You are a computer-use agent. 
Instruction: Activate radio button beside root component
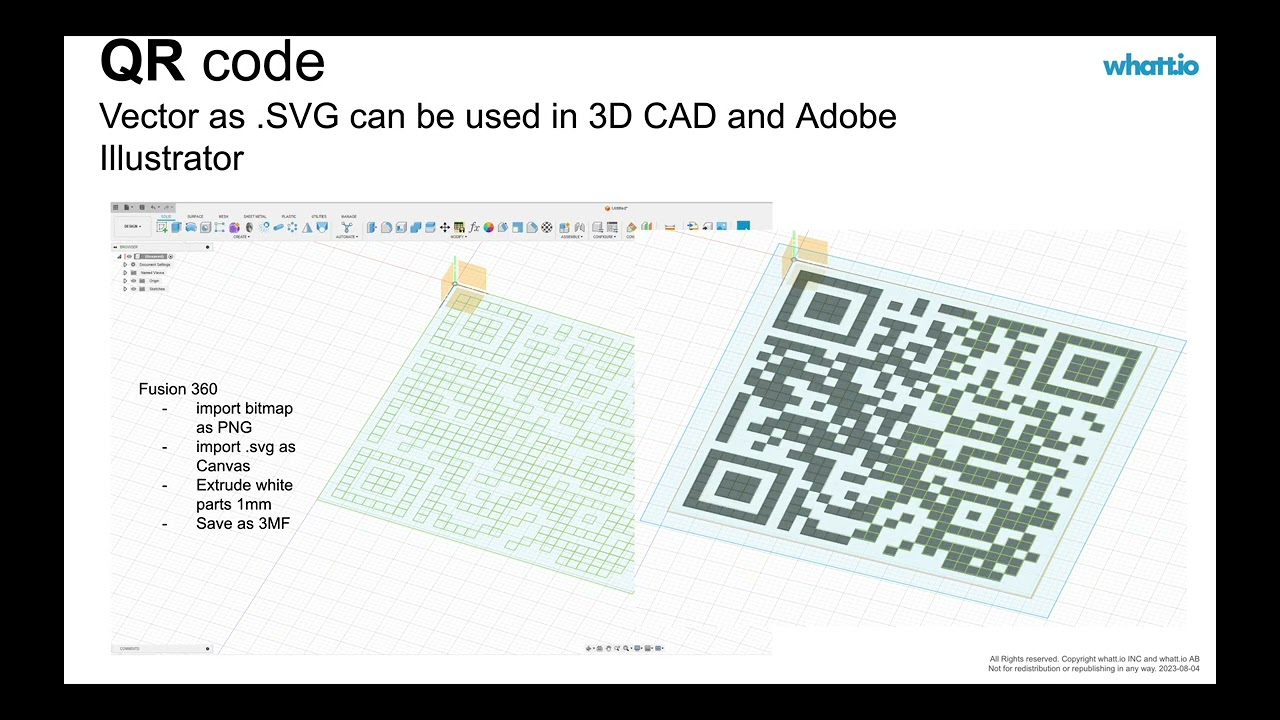click(x=170, y=256)
